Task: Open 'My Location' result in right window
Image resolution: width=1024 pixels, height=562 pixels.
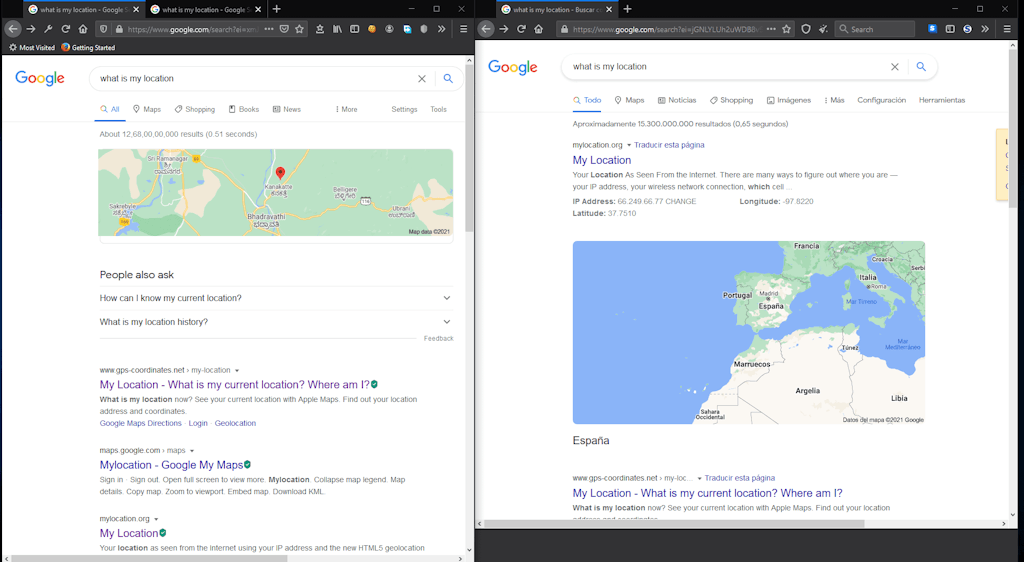Action: 601,161
